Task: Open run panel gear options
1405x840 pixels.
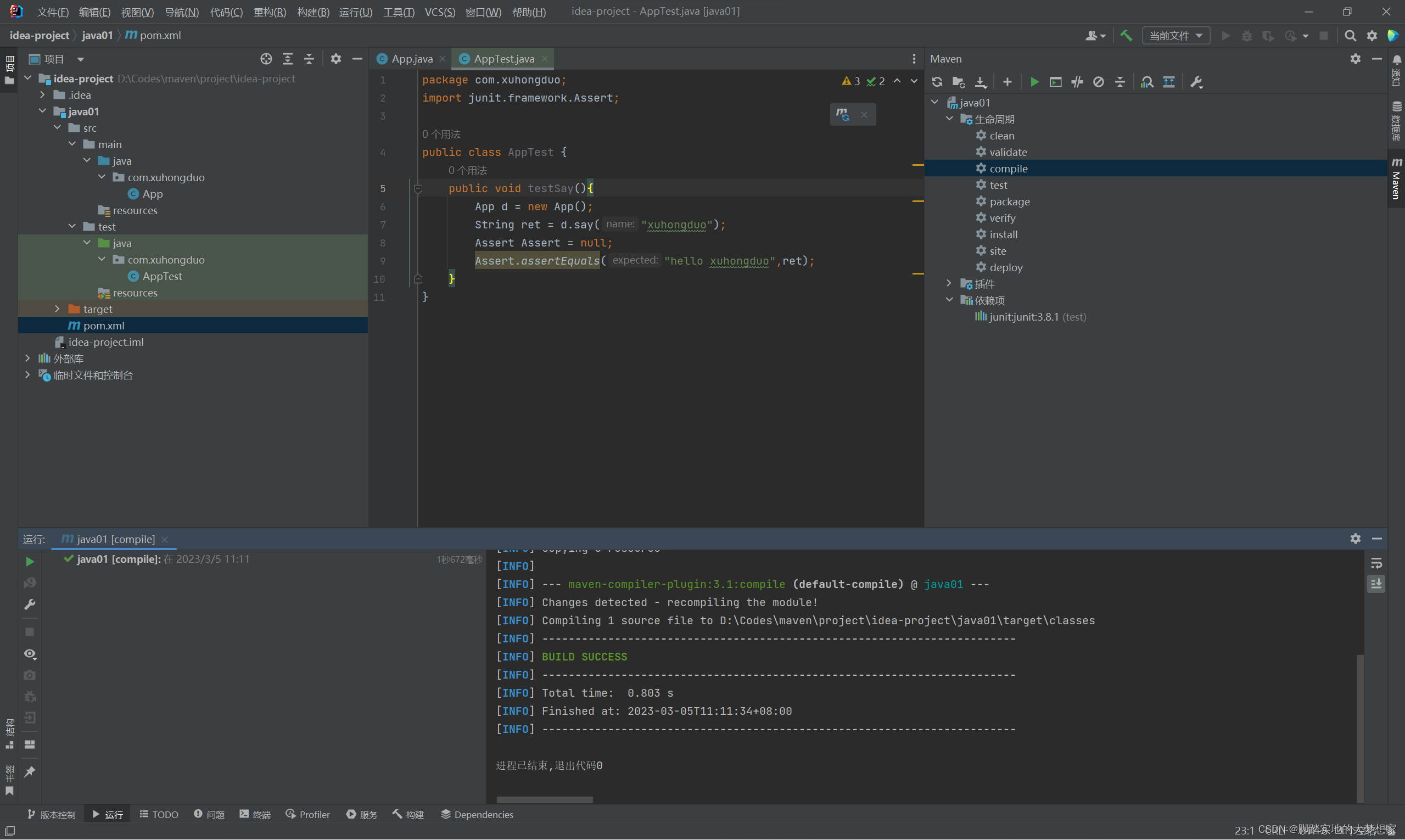Action: [x=1355, y=538]
